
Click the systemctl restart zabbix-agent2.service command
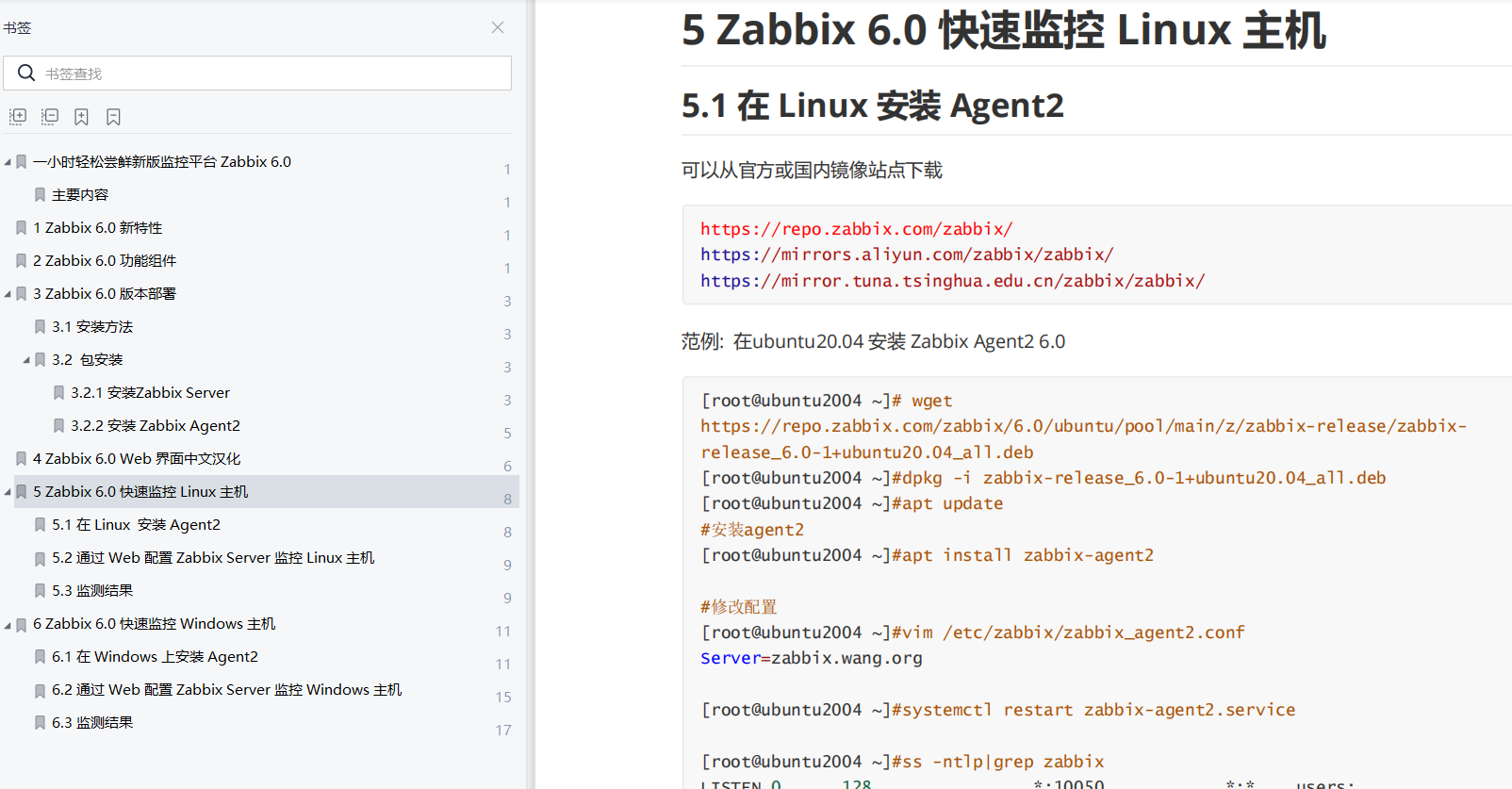[1093, 710]
